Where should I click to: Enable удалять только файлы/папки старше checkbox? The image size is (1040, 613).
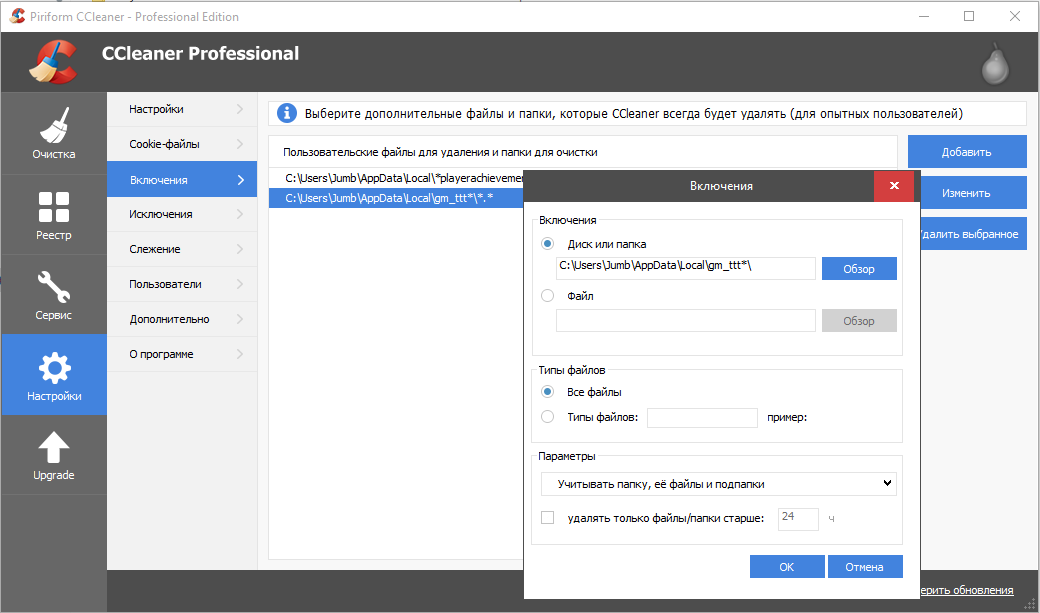point(547,518)
